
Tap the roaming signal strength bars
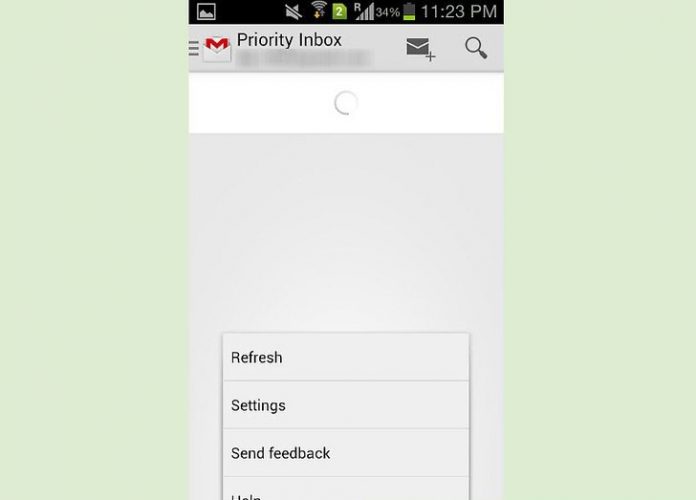click(x=364, y=12)
